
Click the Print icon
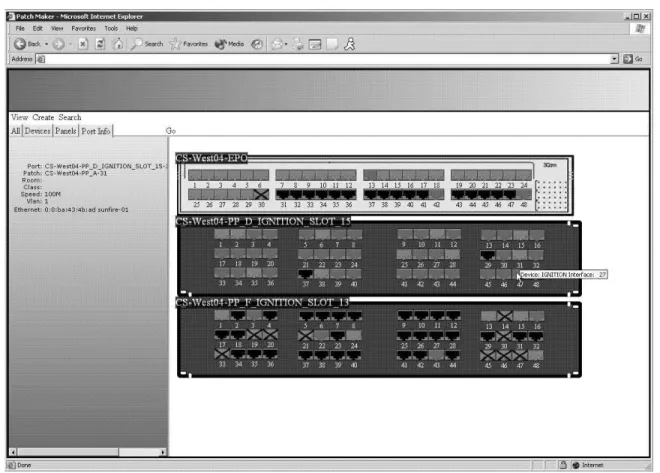tap(298, 44)
